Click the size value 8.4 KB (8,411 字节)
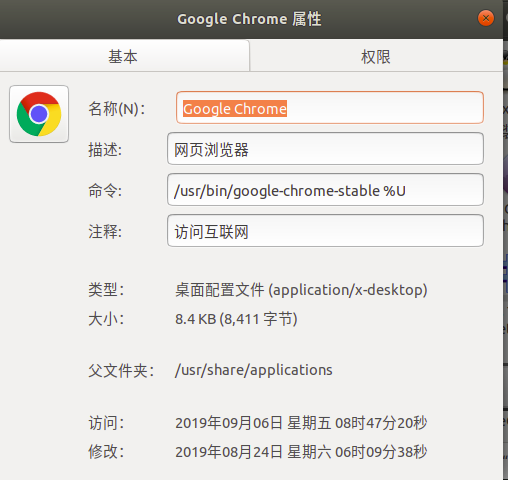Image resolution: width=508 pixels, height=480 pixels. tap(236, 319)
